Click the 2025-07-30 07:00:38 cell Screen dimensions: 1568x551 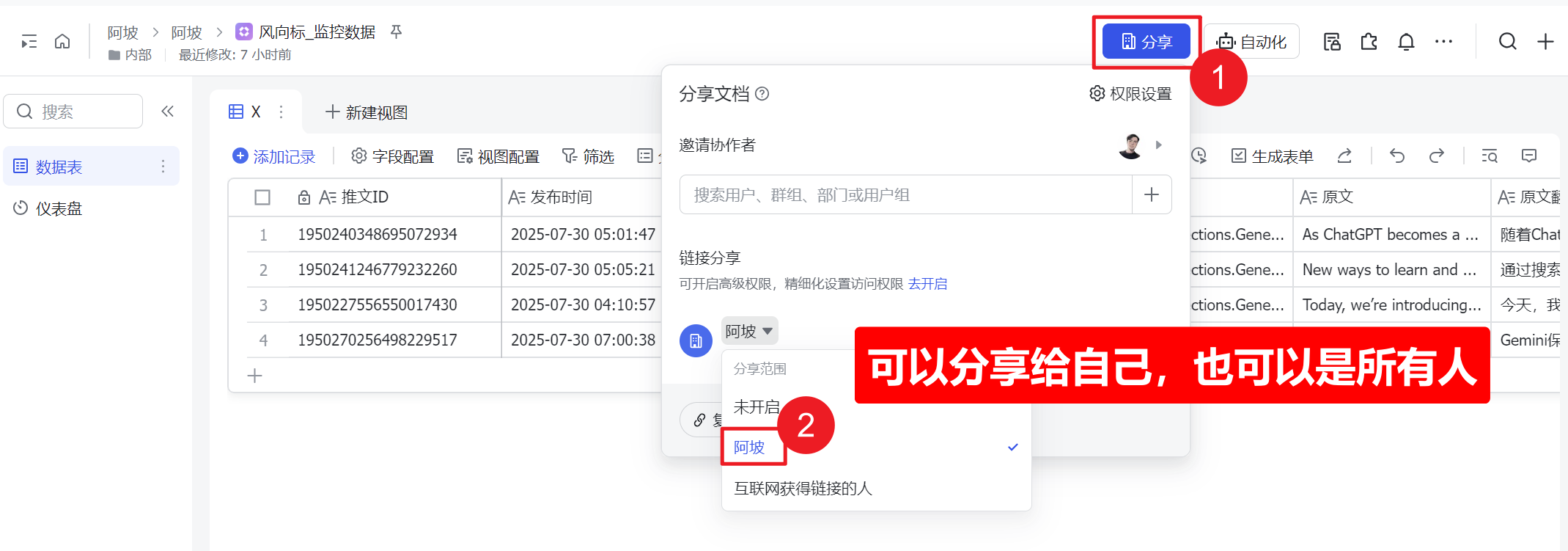pos(583,340)
